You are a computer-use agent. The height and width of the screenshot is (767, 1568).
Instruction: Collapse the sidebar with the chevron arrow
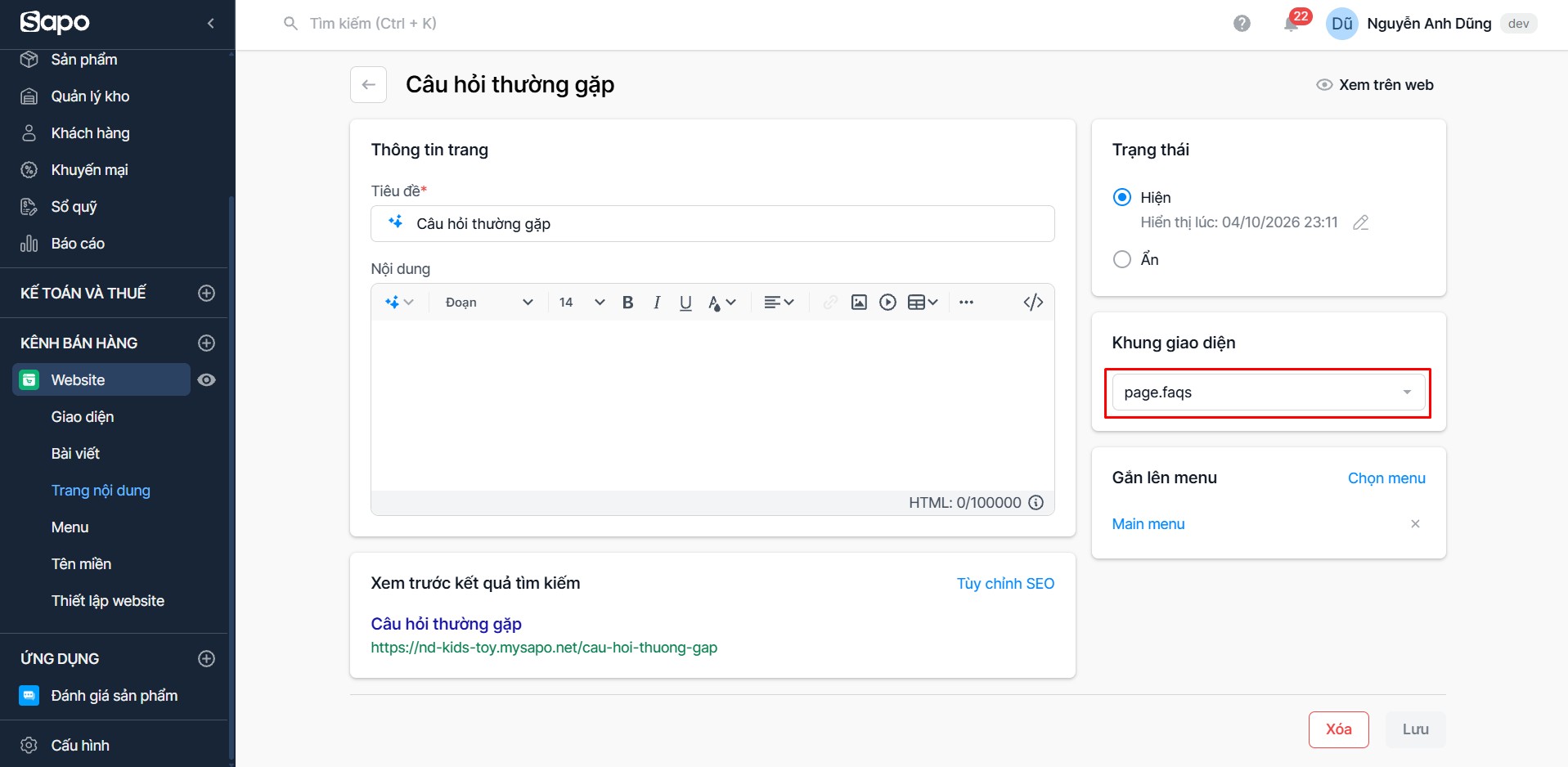pos(210,23)
